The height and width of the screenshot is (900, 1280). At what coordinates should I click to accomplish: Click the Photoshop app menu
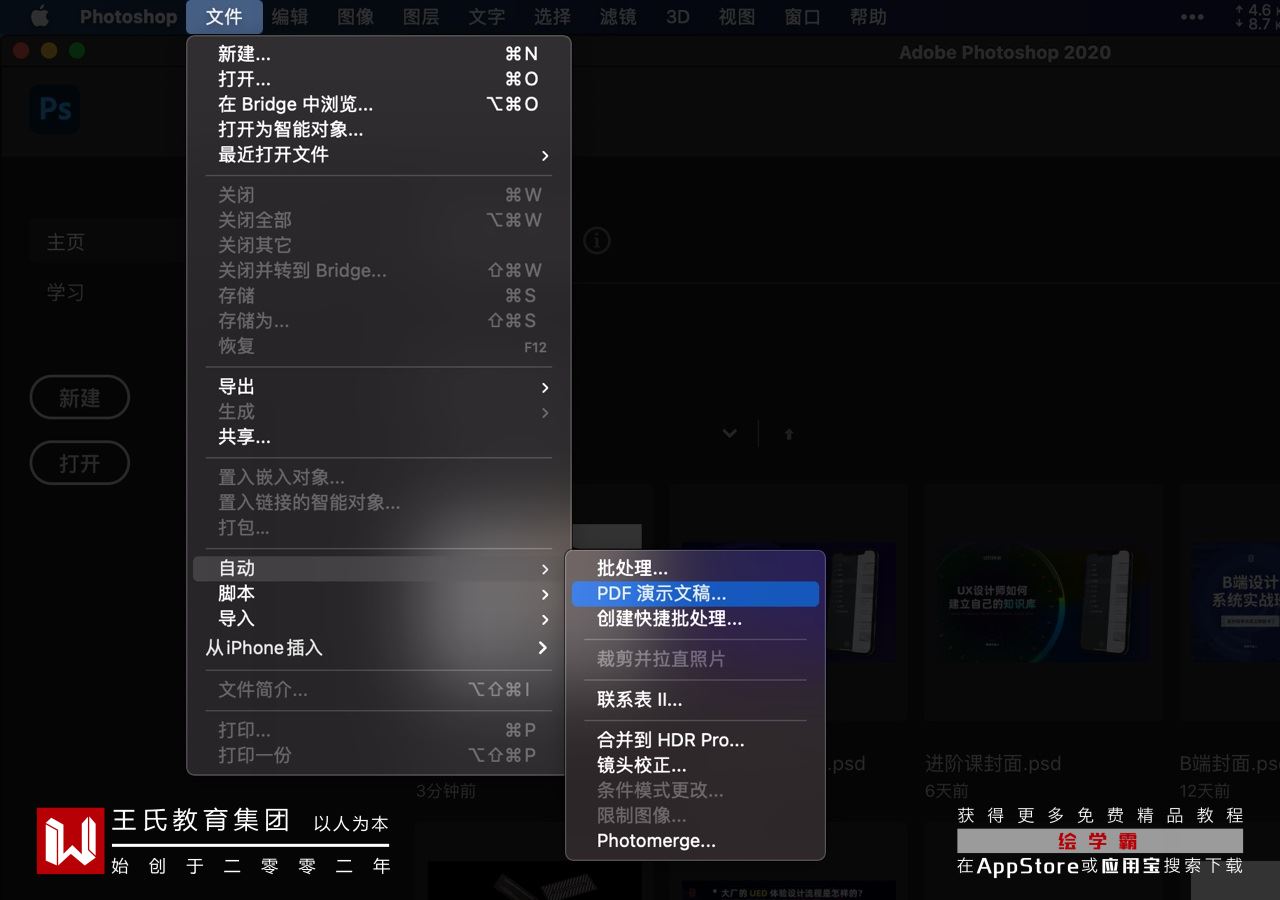(128, 17)
